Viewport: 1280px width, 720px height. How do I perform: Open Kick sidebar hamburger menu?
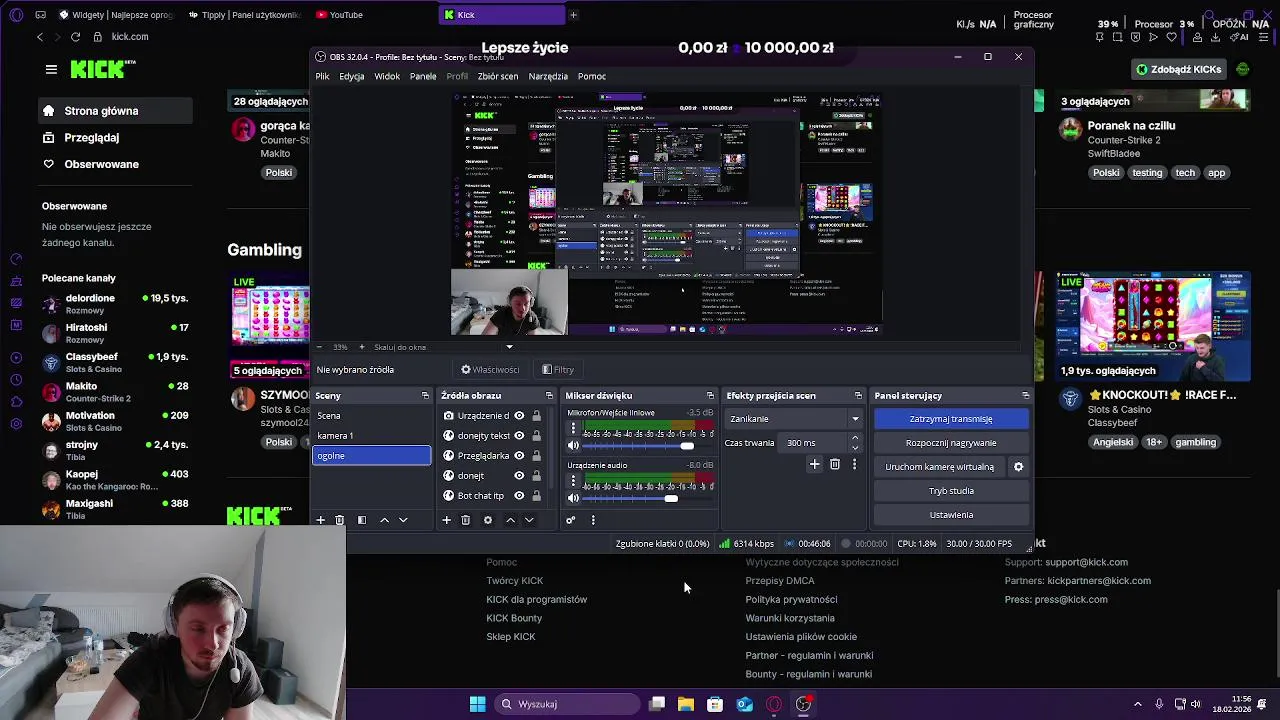click(51, 69)
